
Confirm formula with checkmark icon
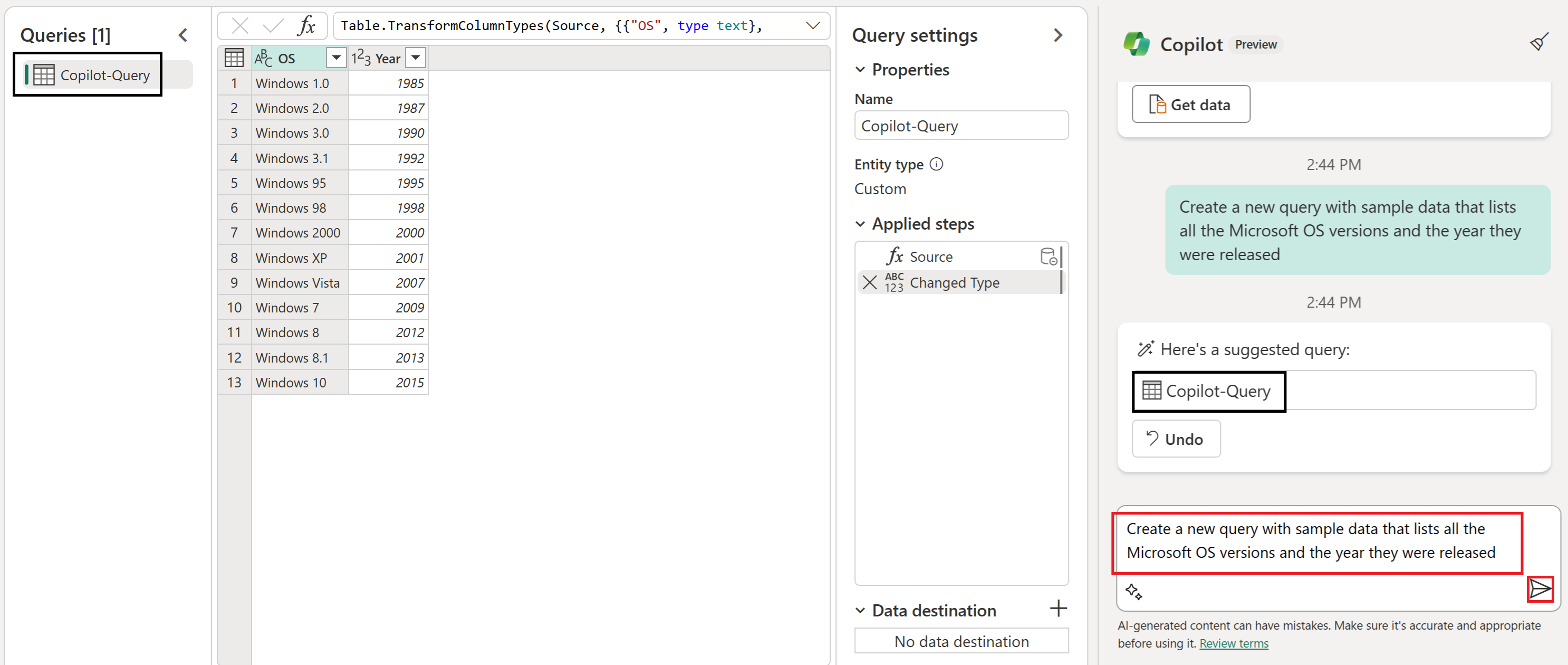pos(273,25)
